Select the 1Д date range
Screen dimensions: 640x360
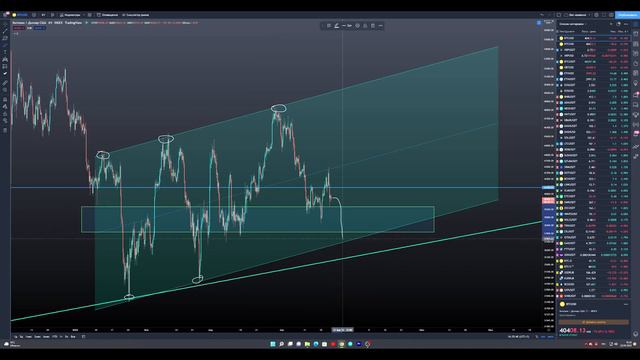point(16,337)
